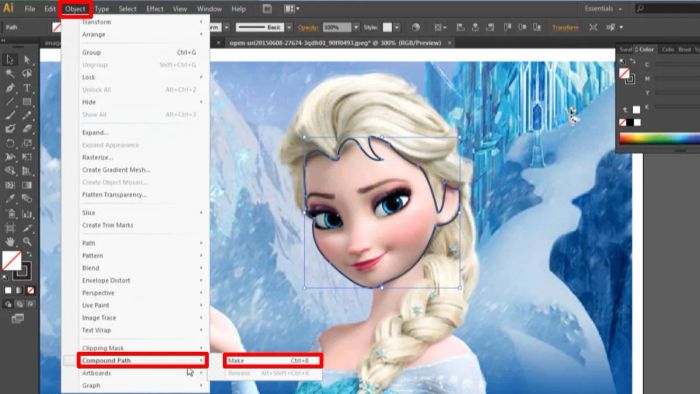700x394 pixels.
Task: Select the Pen tool
Action: tap(10, 88)
